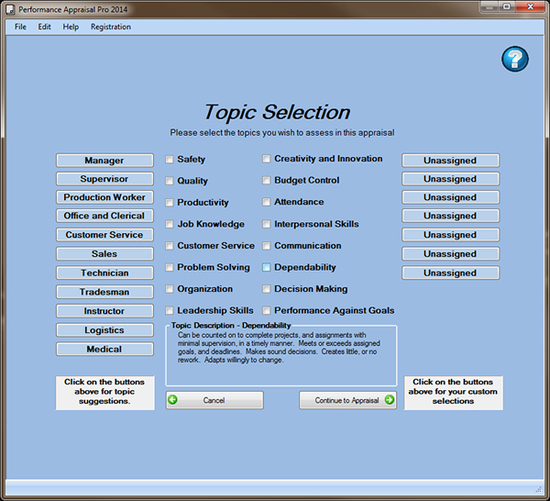Image resolution: width=550 pixels, height=501 pixels.
Task: Enable the Dependability checkbox
Action: pos(267,267)
